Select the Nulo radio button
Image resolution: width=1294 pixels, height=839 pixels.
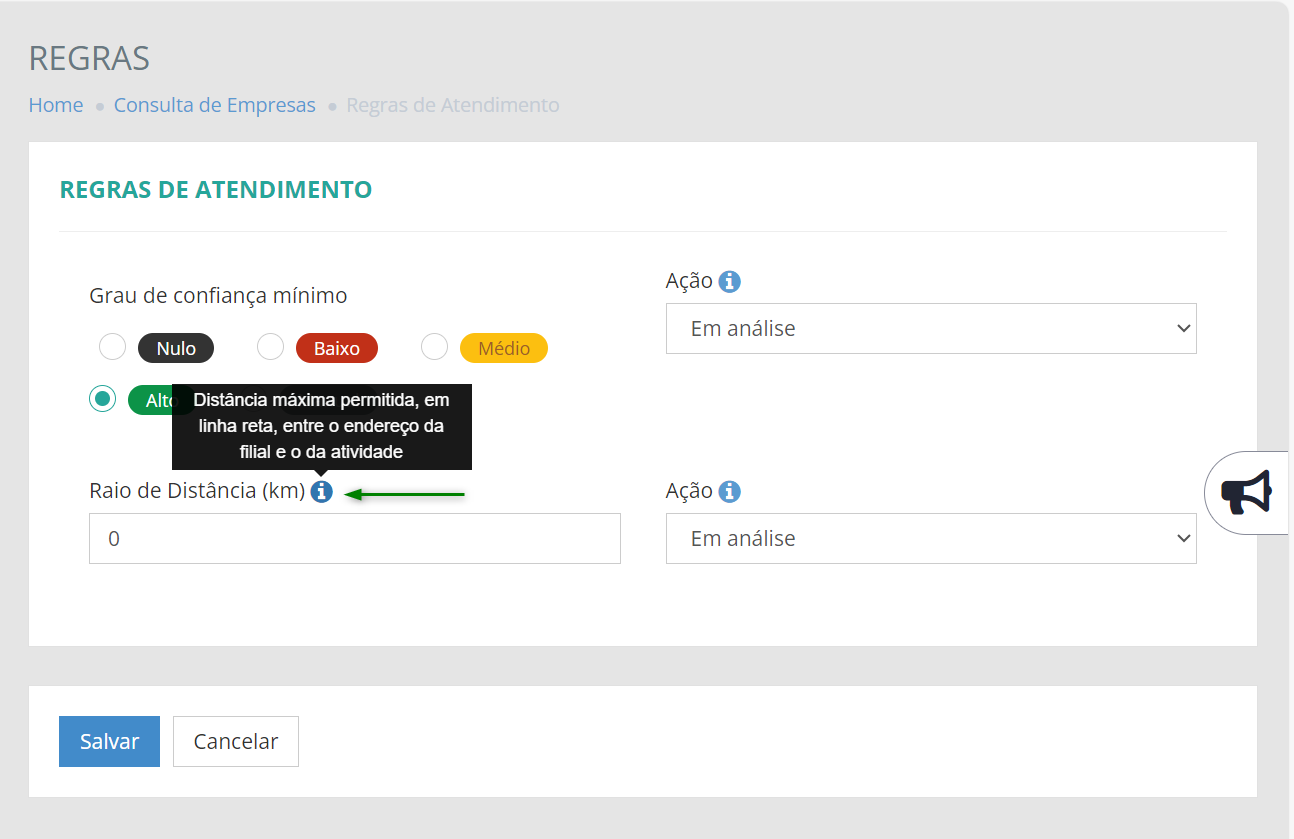tap(113, 347)
